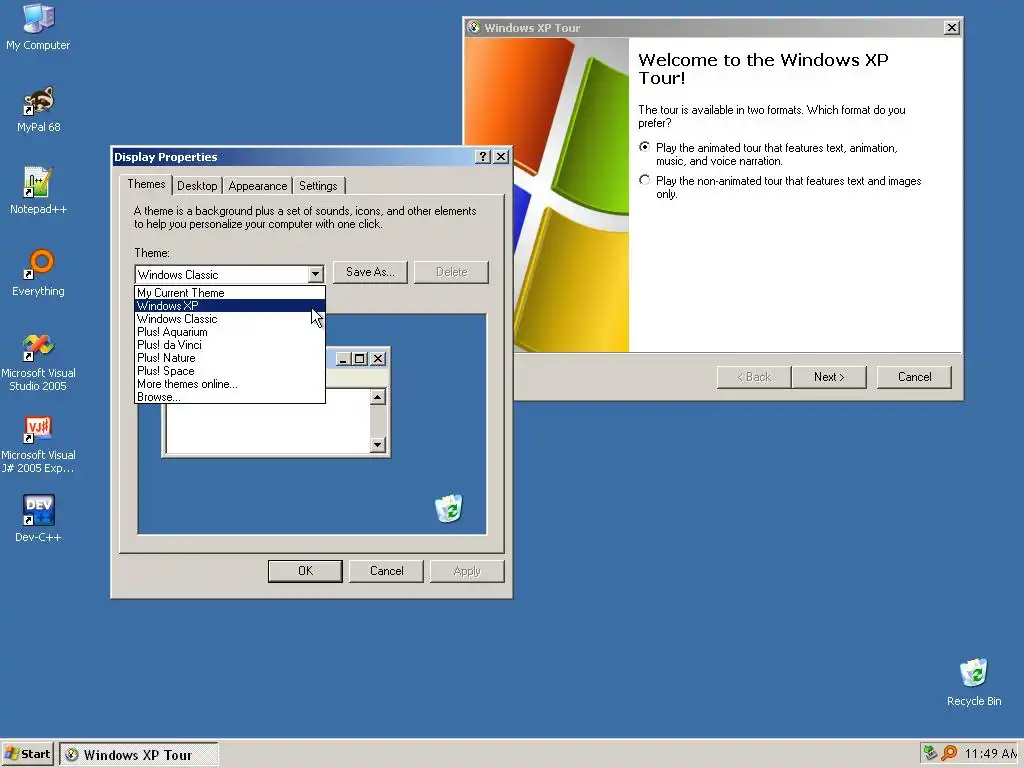Open the My Computer desktop icon
The width and height of the screenshot is (1024, 768).
38,27
